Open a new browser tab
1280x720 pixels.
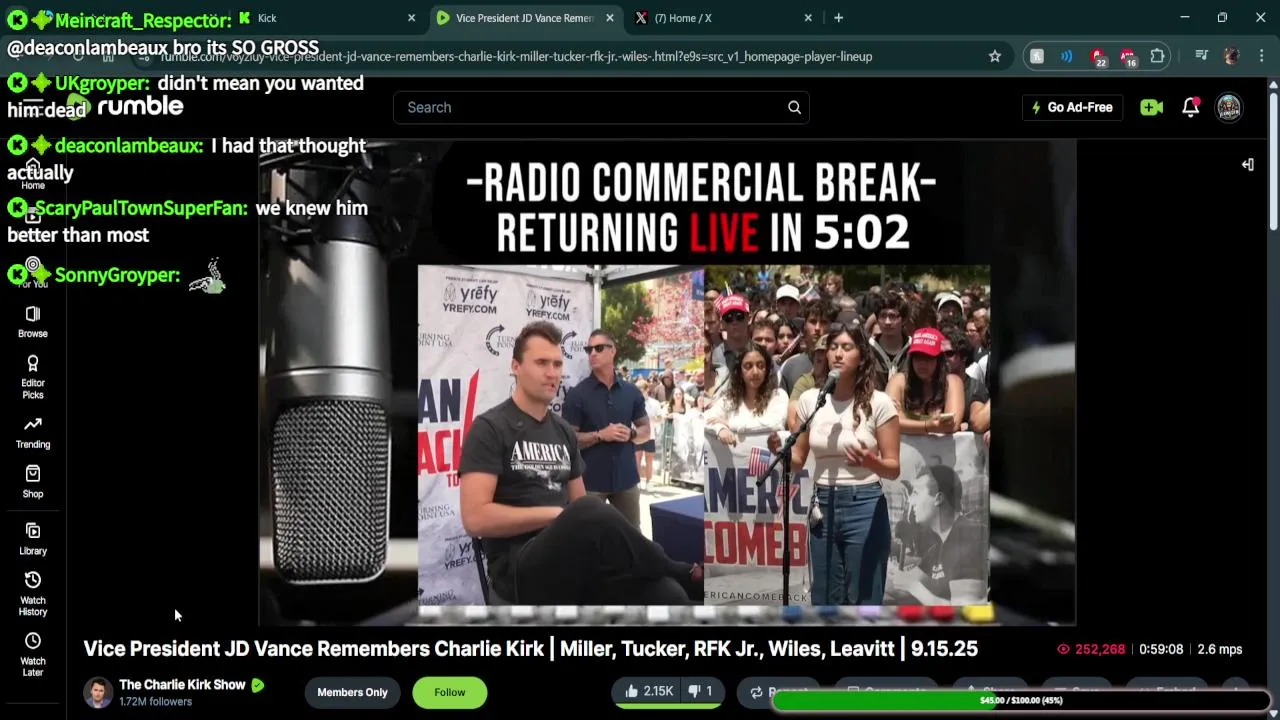pos(838,18)
